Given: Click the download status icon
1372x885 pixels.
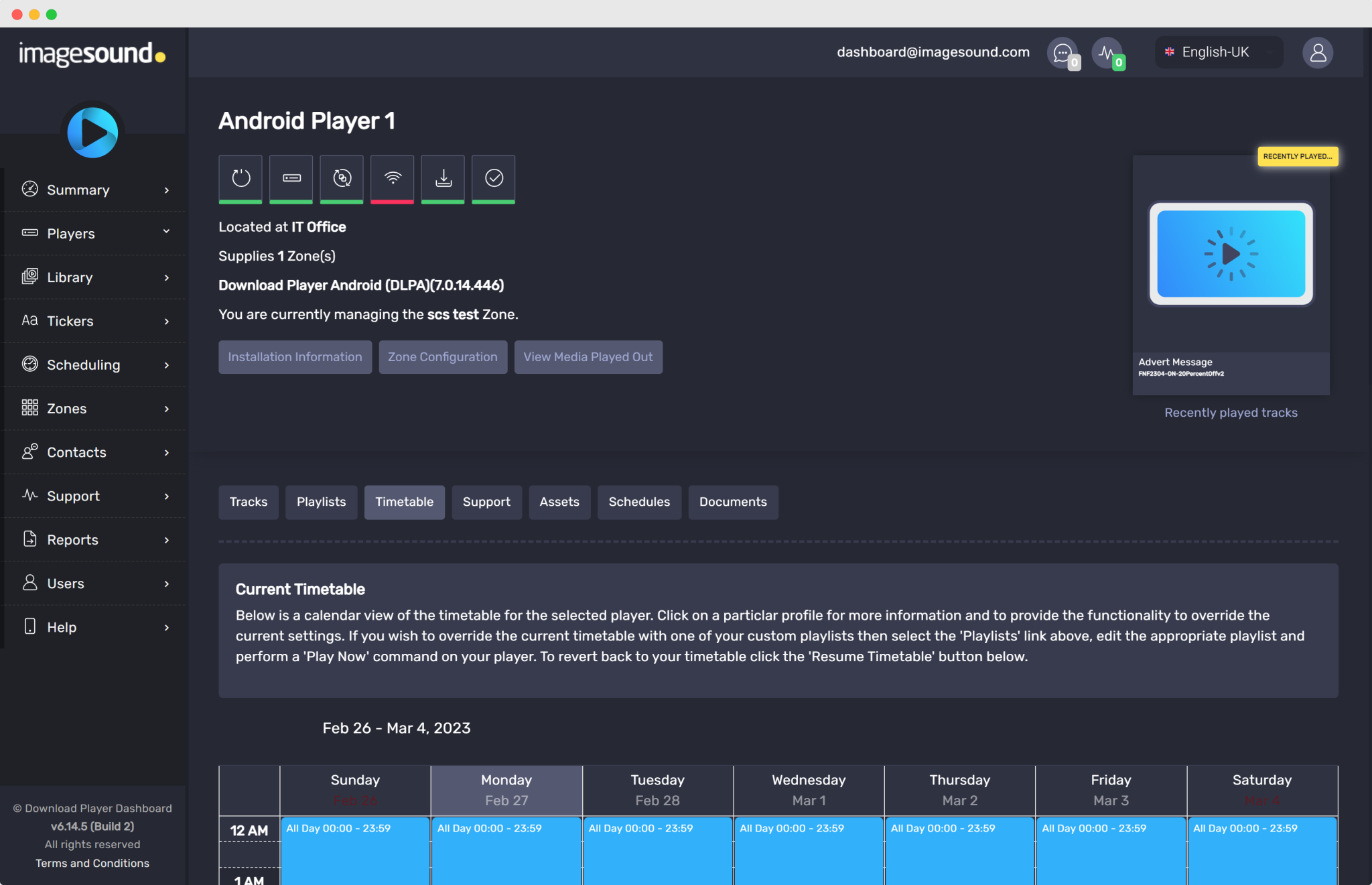Looking at the screenshot, I should [x=443, y=178].
